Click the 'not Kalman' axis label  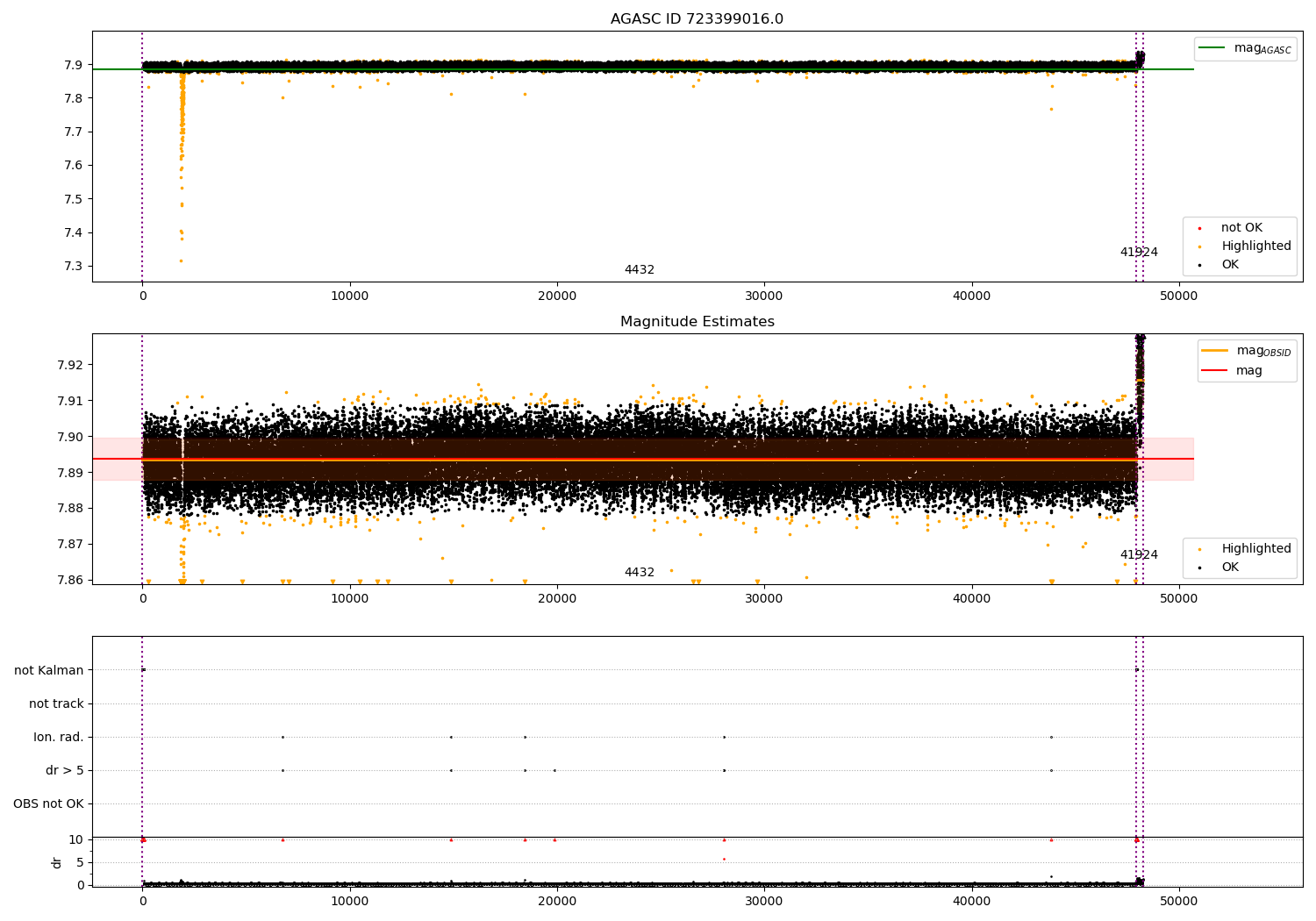49,670
